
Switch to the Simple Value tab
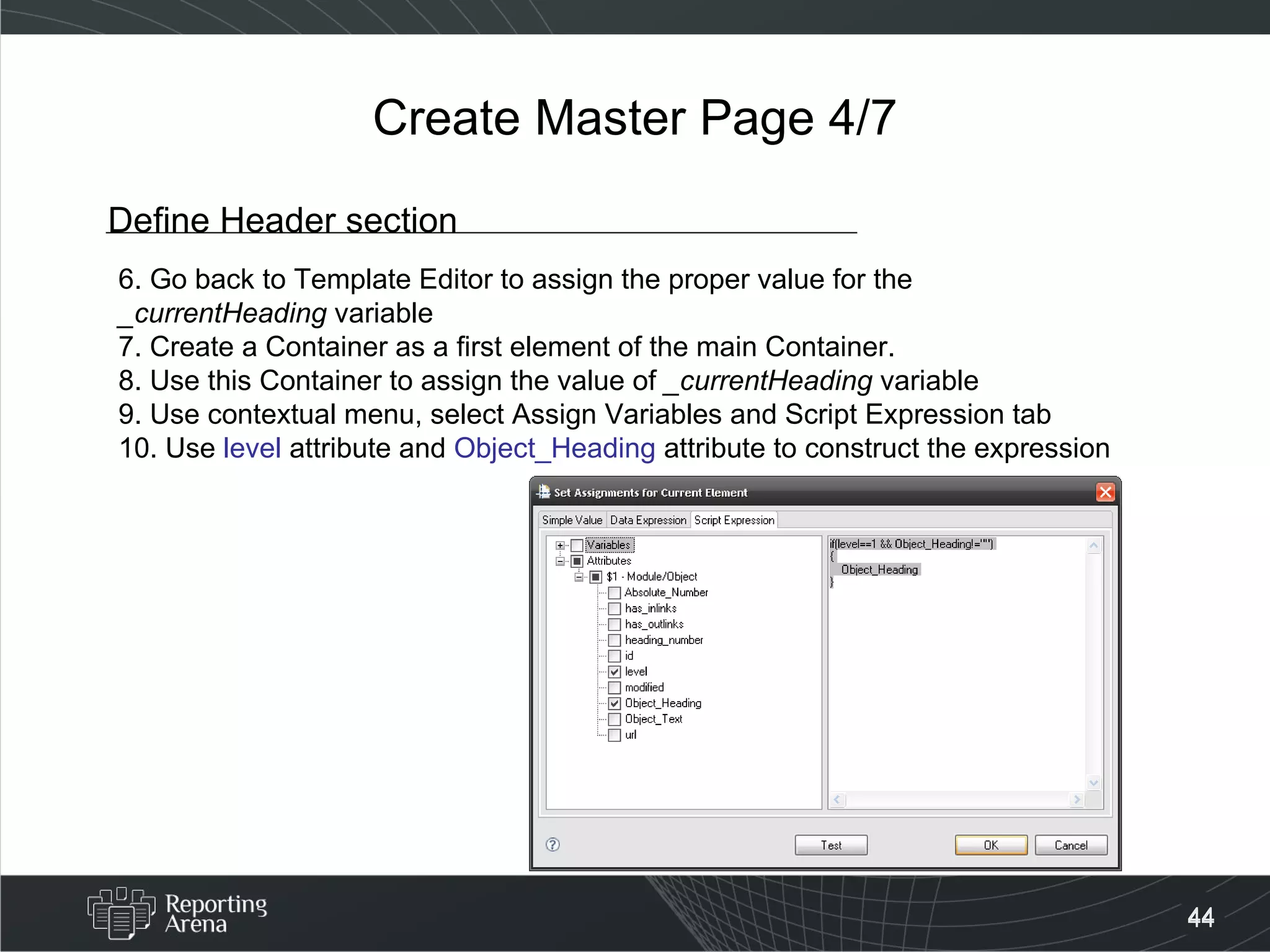(x=572, y=520)
